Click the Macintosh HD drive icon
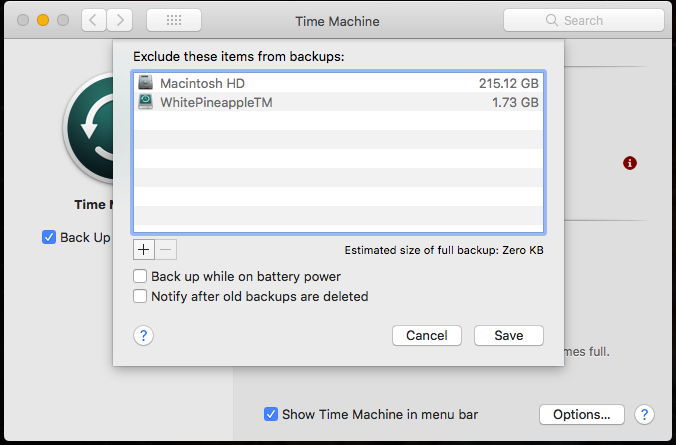This screenshot has width=676, height=445. tap(147, 83)
